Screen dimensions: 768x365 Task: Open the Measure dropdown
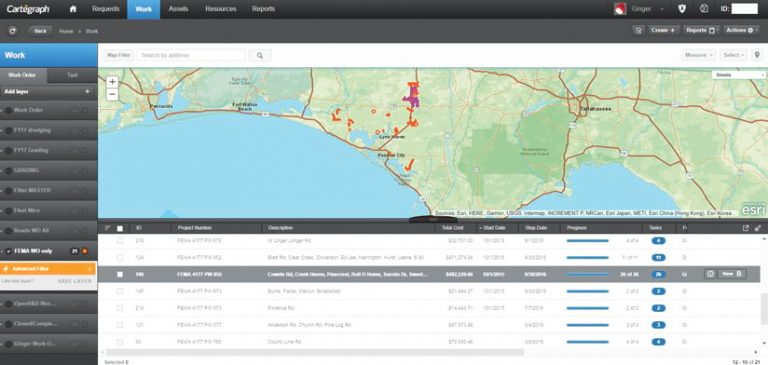pos(698,55)
